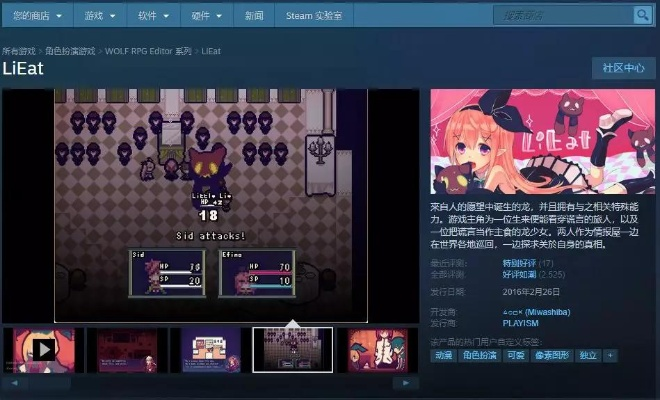Add a new tag with plus button
The image size is (660, 400).
610,356
